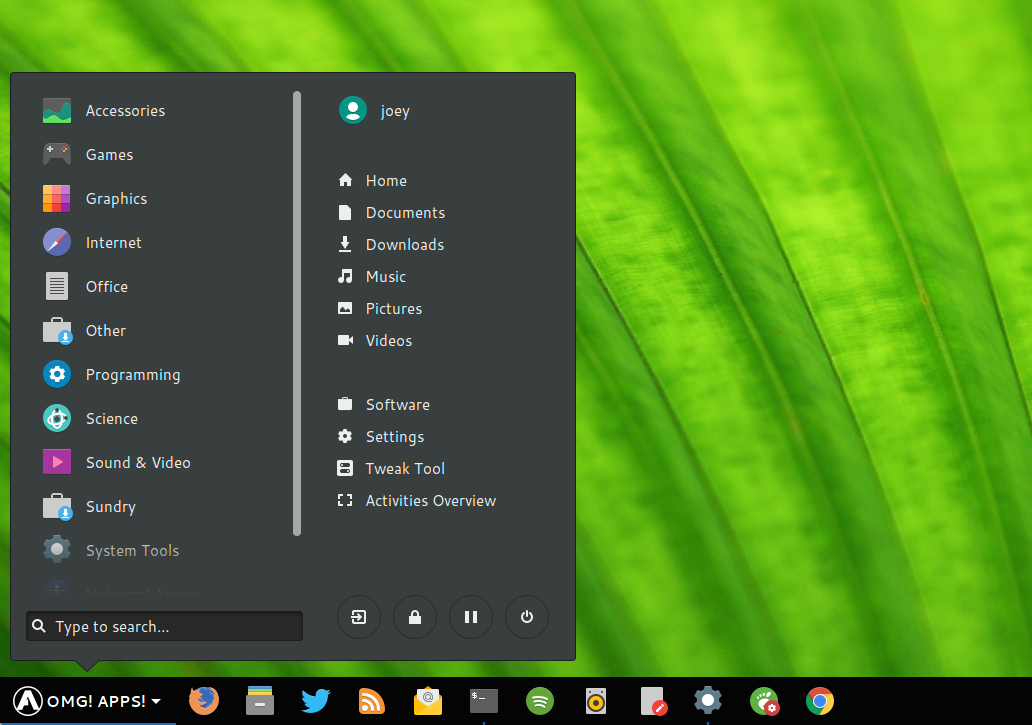Open Tweak Tool from the menu

click(404, 469)
